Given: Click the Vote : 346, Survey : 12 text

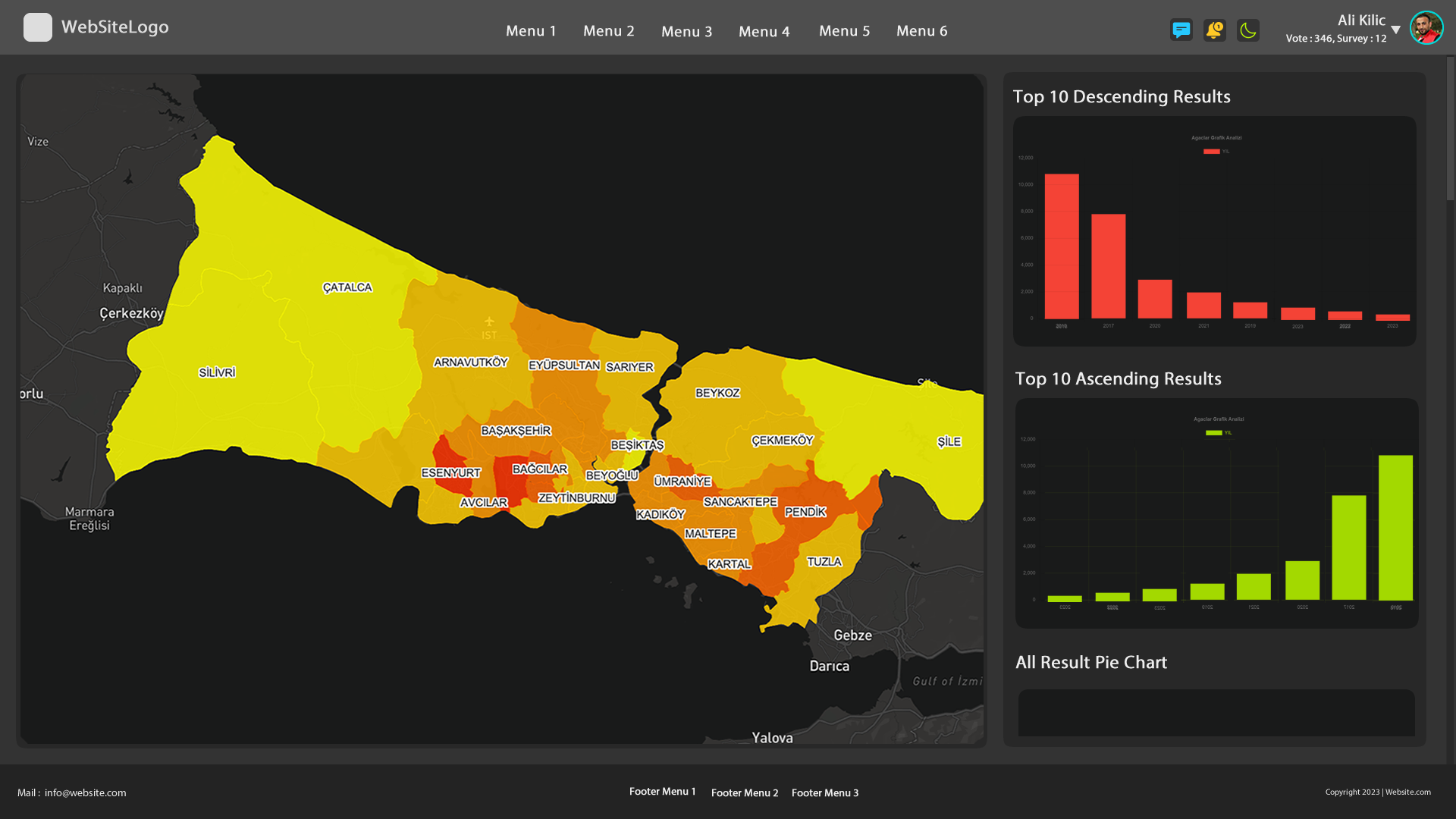Looking at the screenshot, I should point(1336,39).
